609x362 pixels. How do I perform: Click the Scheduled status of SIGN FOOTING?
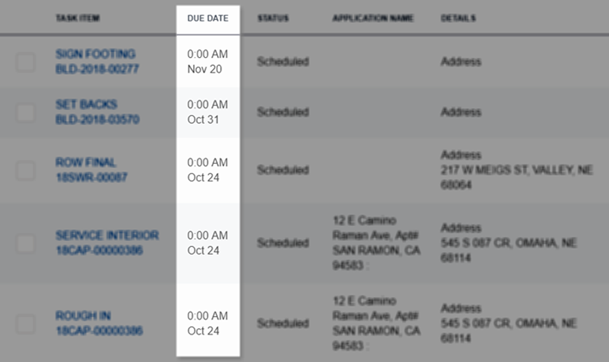click(x=283, y=61)
